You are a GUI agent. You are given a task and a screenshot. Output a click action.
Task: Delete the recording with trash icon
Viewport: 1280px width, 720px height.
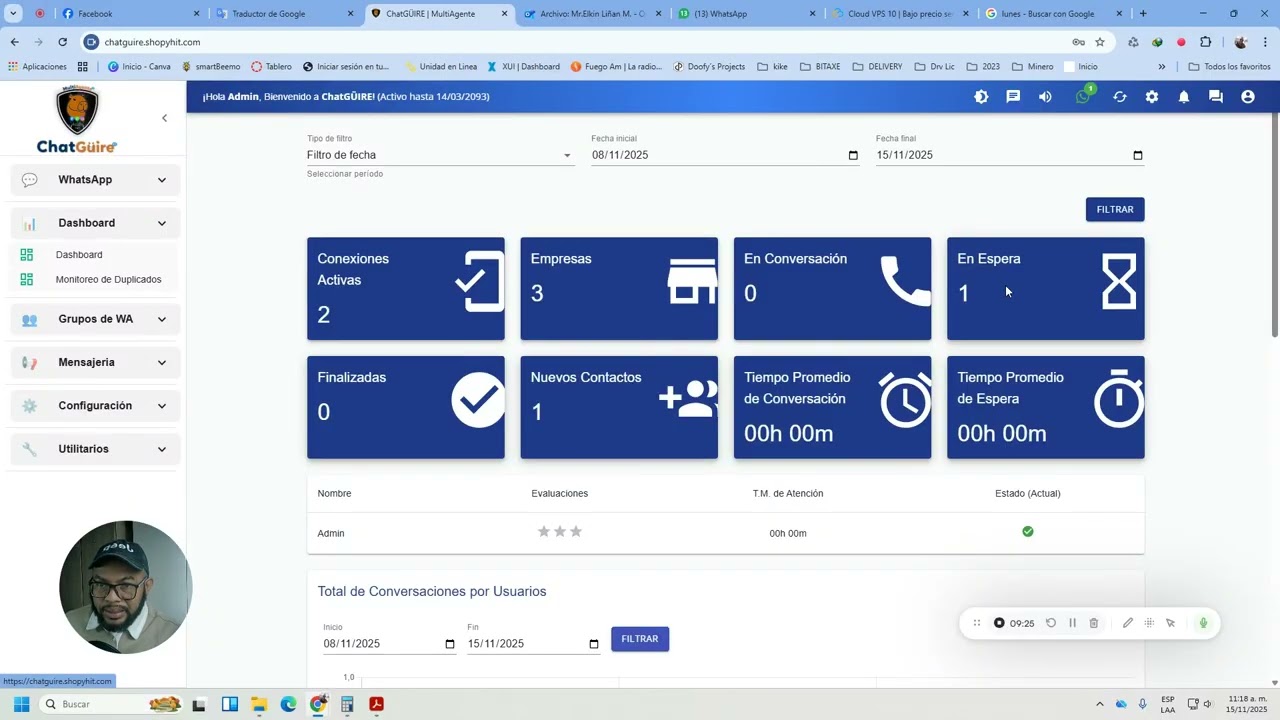[x=1094, y=623]
